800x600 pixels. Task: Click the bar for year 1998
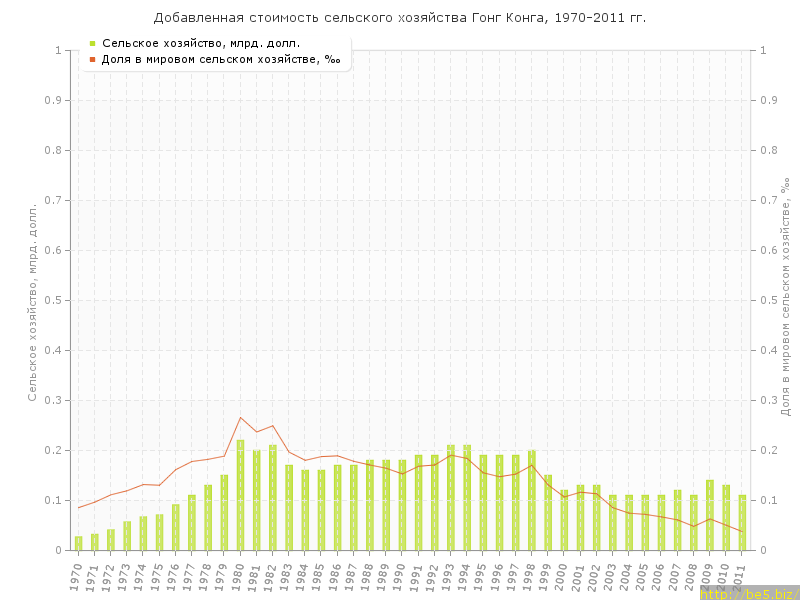click(532, 500)
